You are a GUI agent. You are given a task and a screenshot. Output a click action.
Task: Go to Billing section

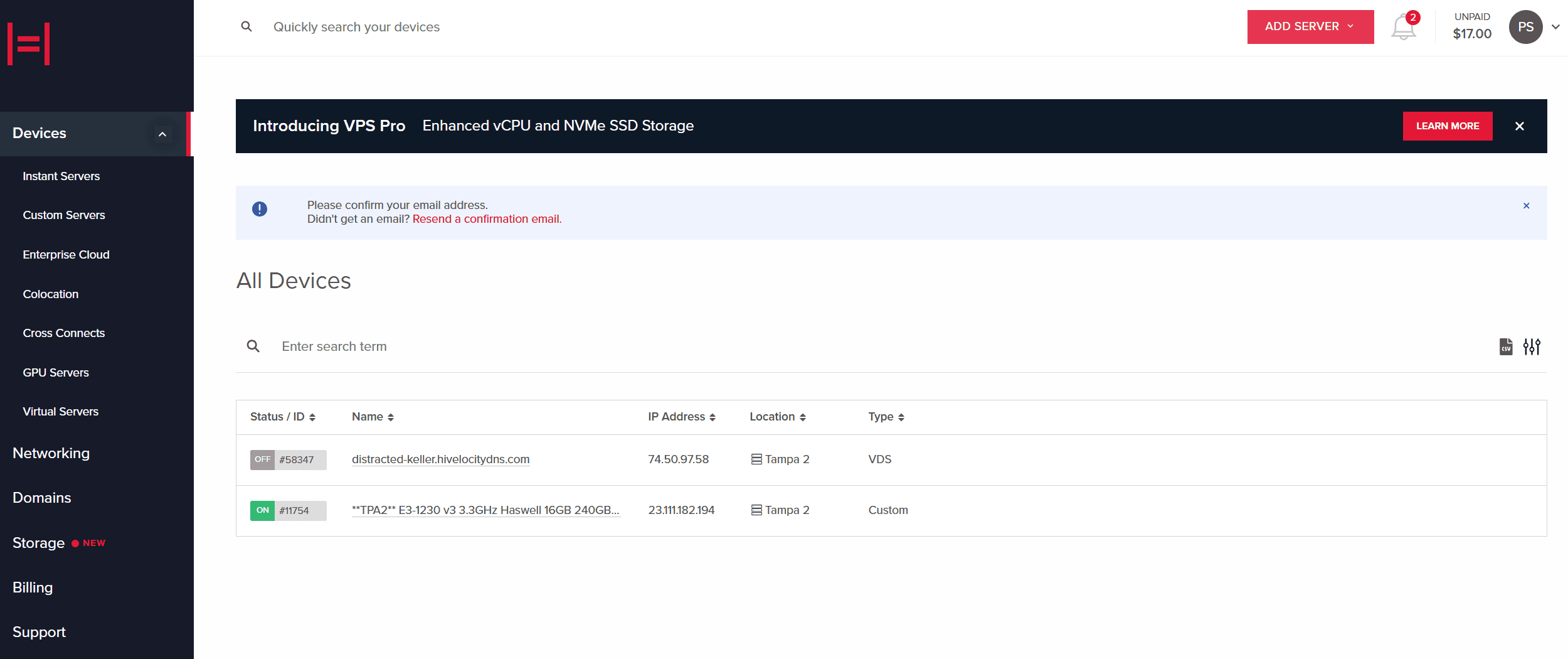click(33, 587)
